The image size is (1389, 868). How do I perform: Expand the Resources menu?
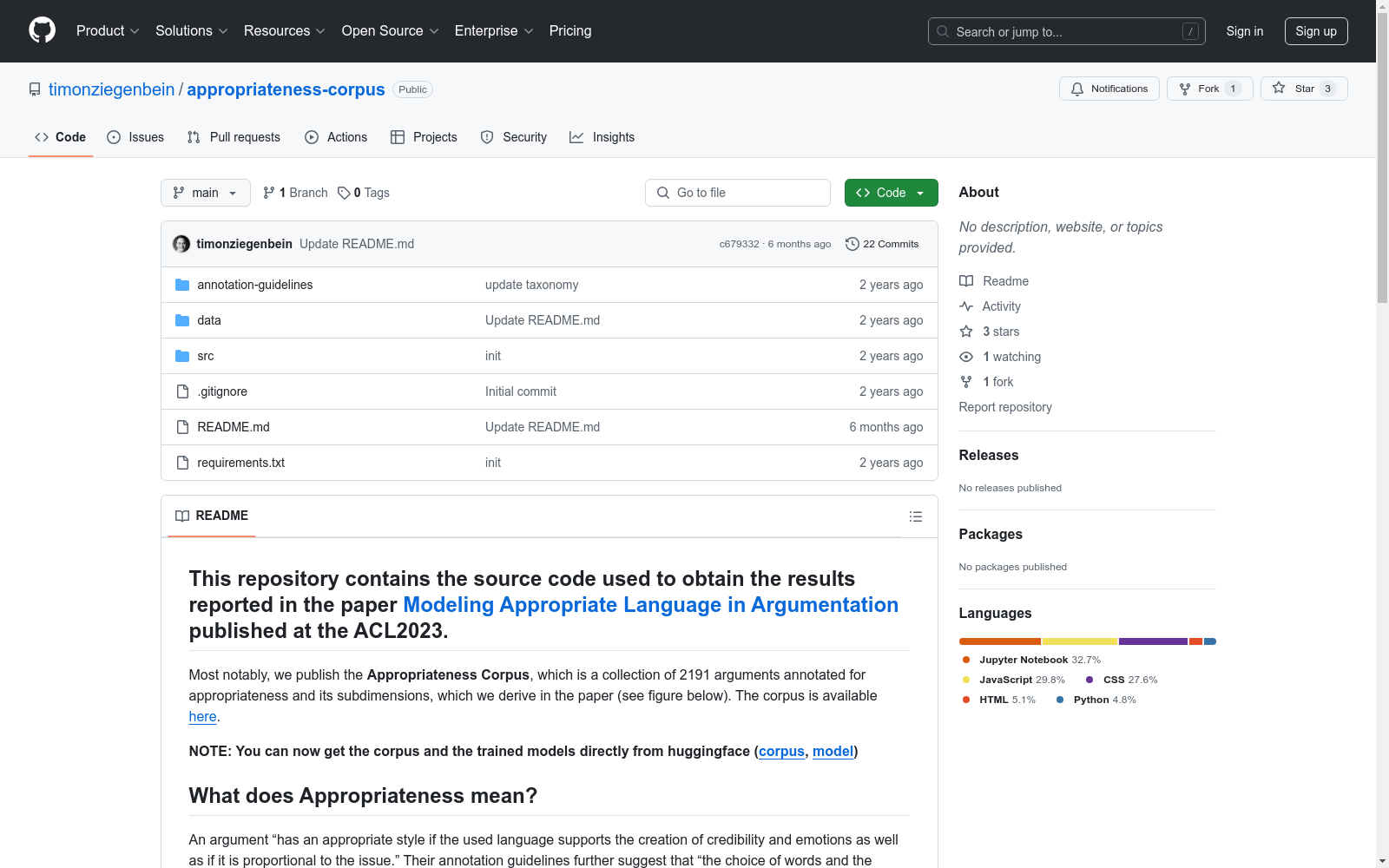point(285,30)
